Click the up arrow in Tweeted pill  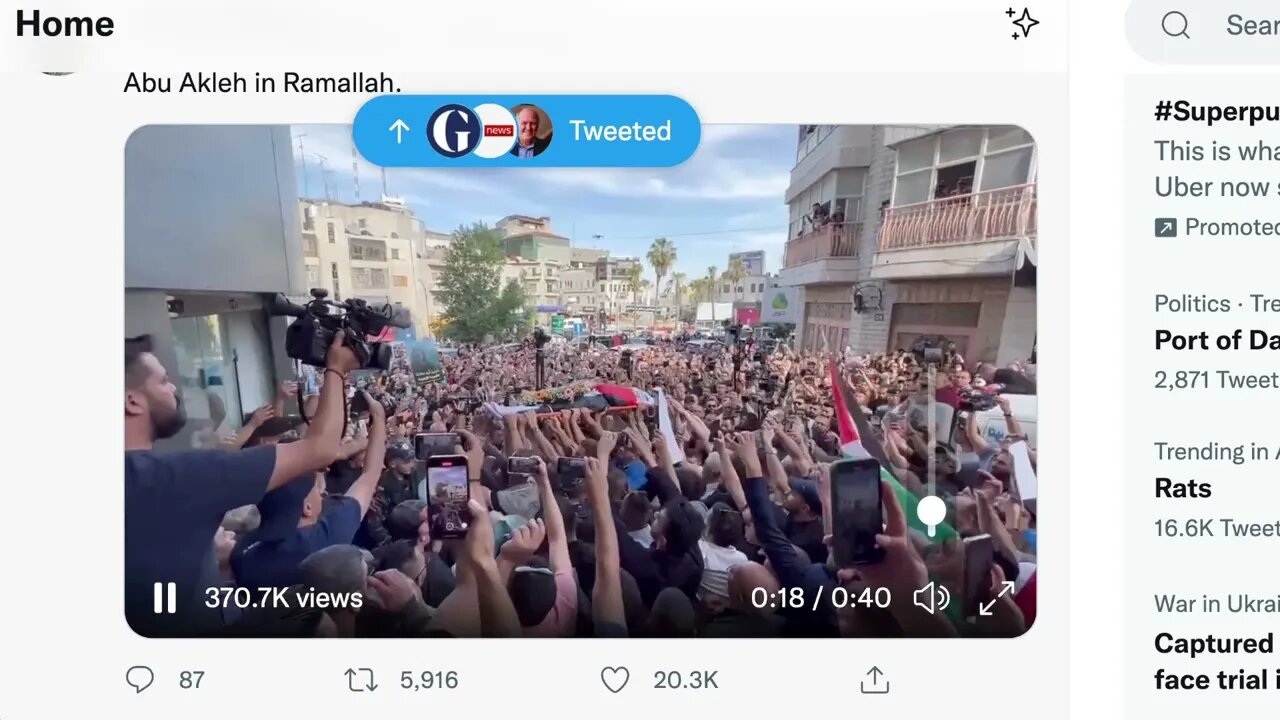[x=399, y=131]
